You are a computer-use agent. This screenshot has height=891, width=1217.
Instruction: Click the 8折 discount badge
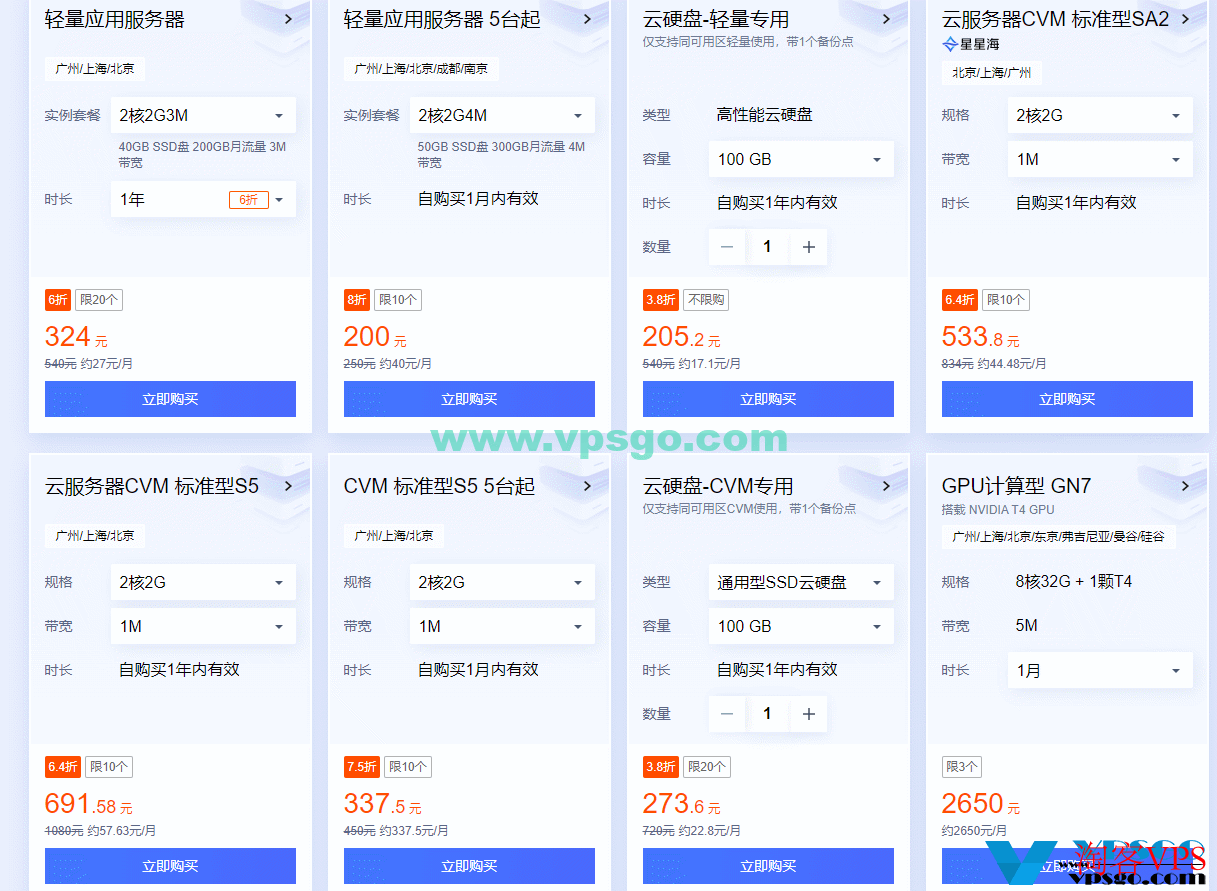[x=357, y=300]
